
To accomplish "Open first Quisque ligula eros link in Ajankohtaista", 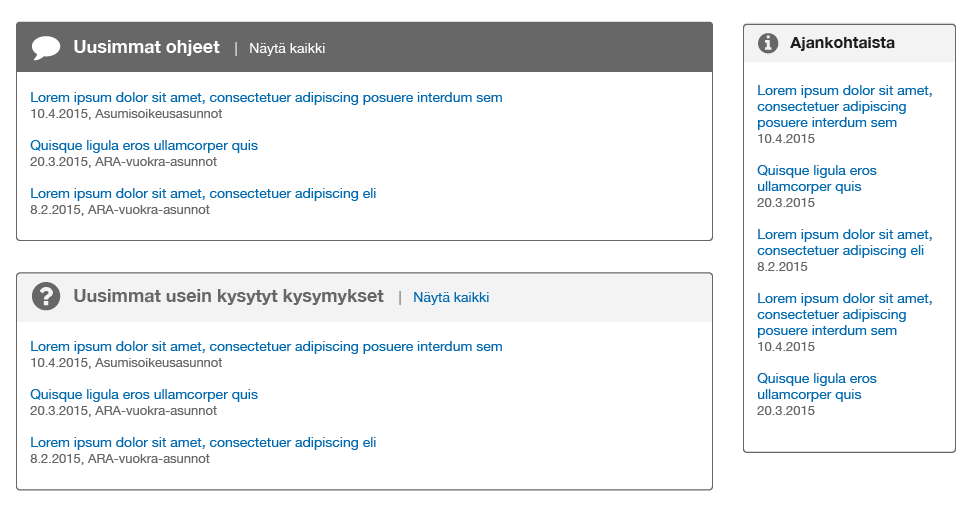I will (x=817, y=179).
